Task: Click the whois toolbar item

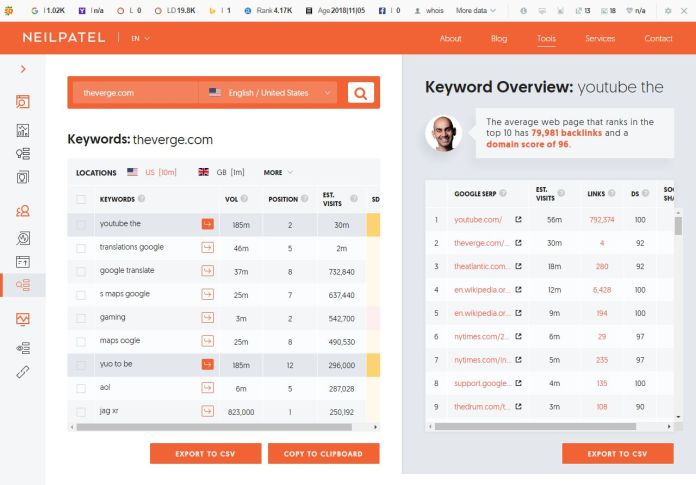Action: click(429, 11)
